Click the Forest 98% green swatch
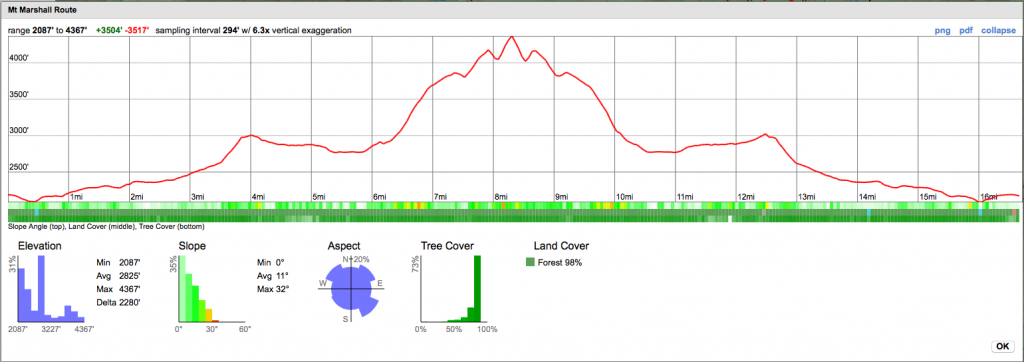The height and width of the screenshot is (362, 1024). point(530,263)
